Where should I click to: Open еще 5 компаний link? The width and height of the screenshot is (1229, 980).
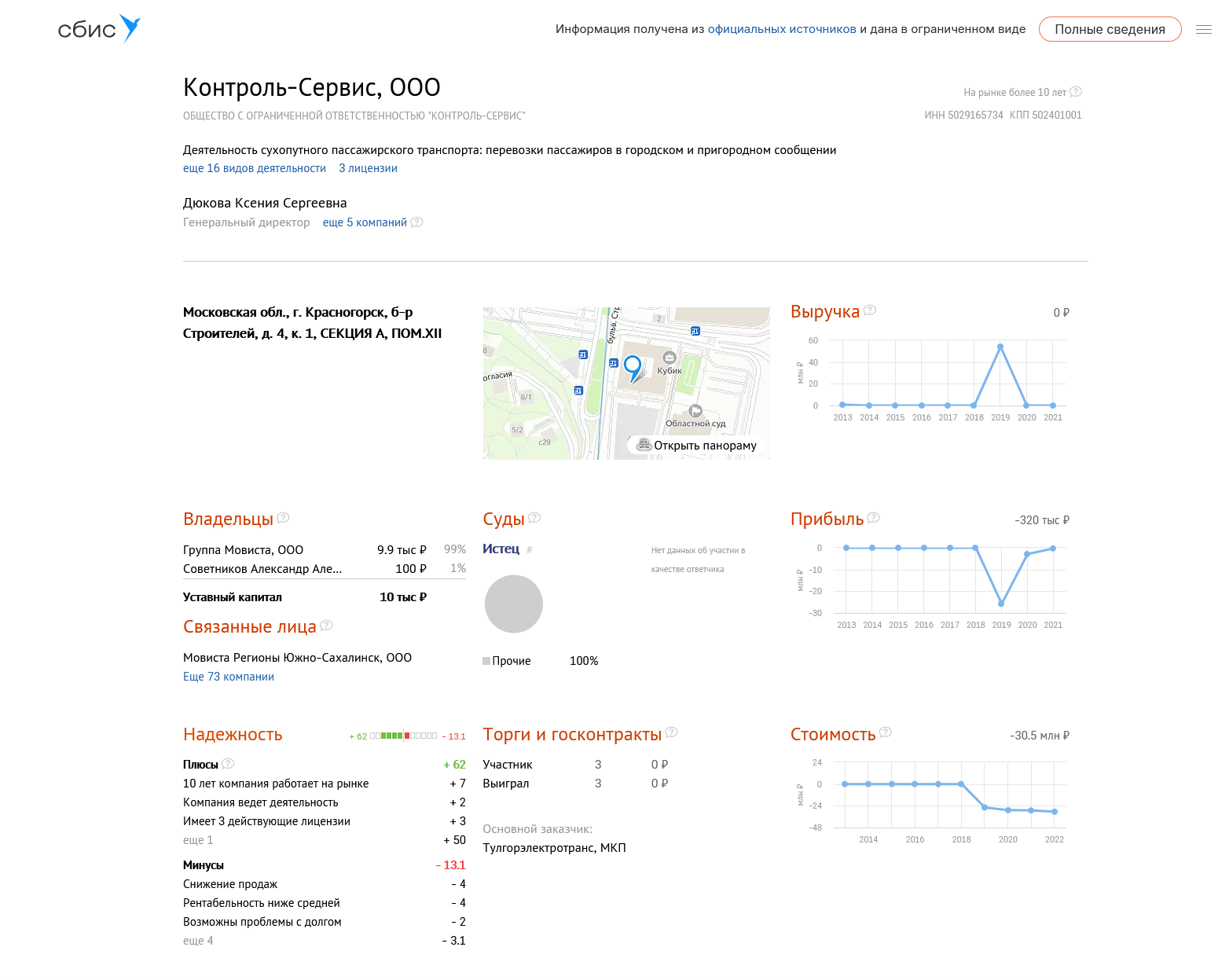(x=365, y=222)
